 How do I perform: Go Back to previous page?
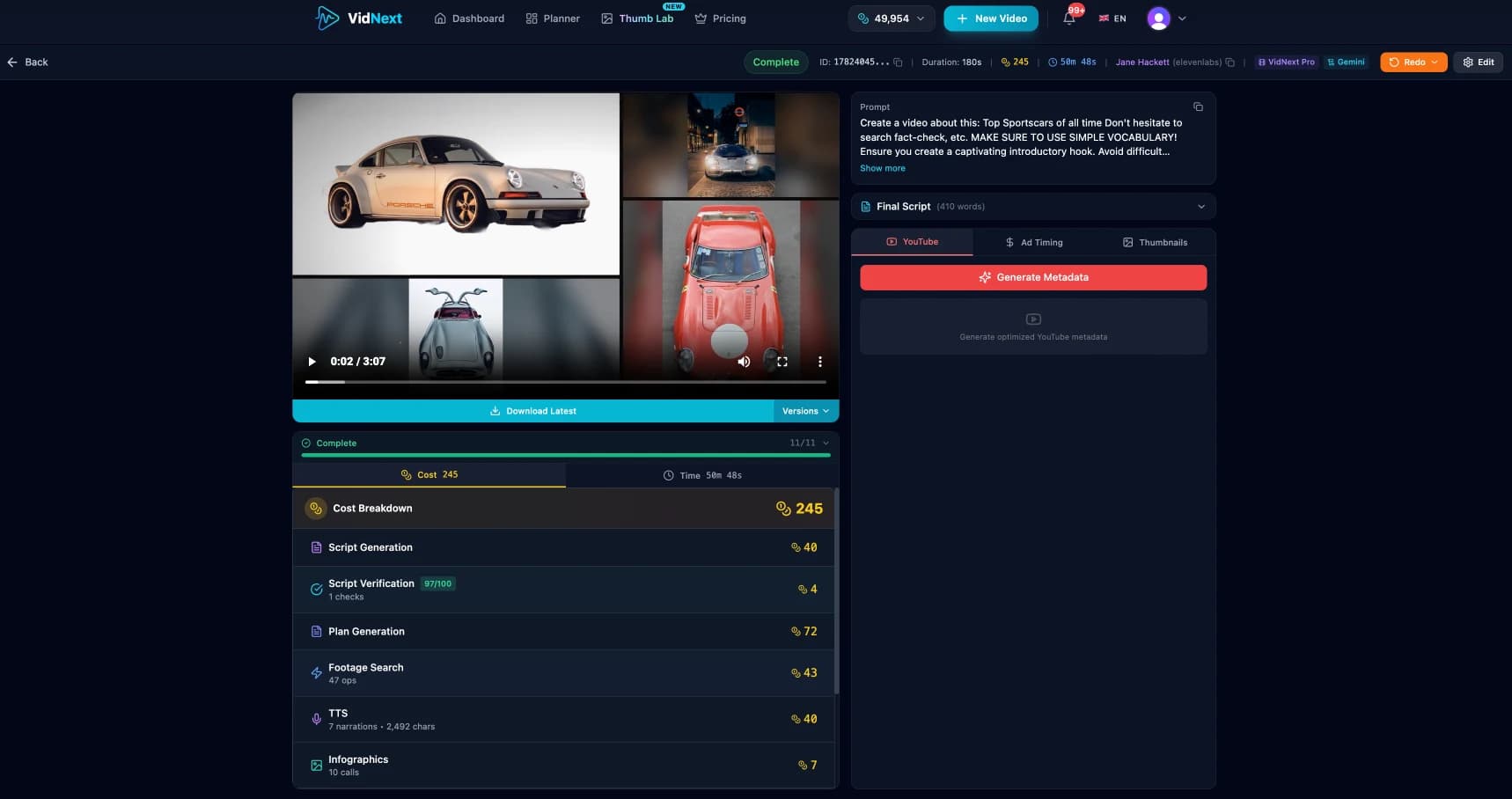click(x=27, y=62)
